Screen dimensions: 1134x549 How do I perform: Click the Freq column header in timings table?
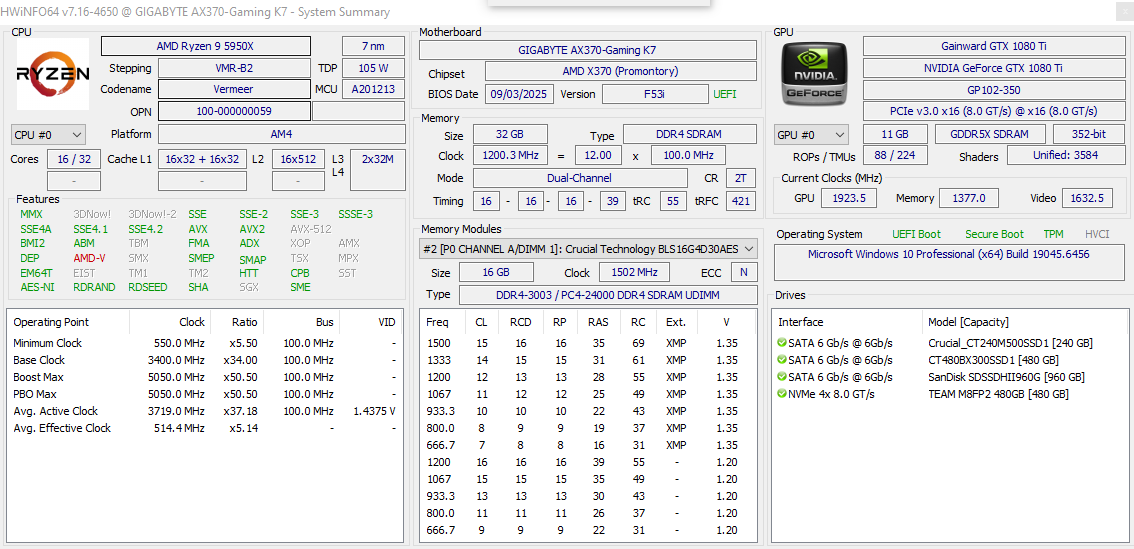438,323
